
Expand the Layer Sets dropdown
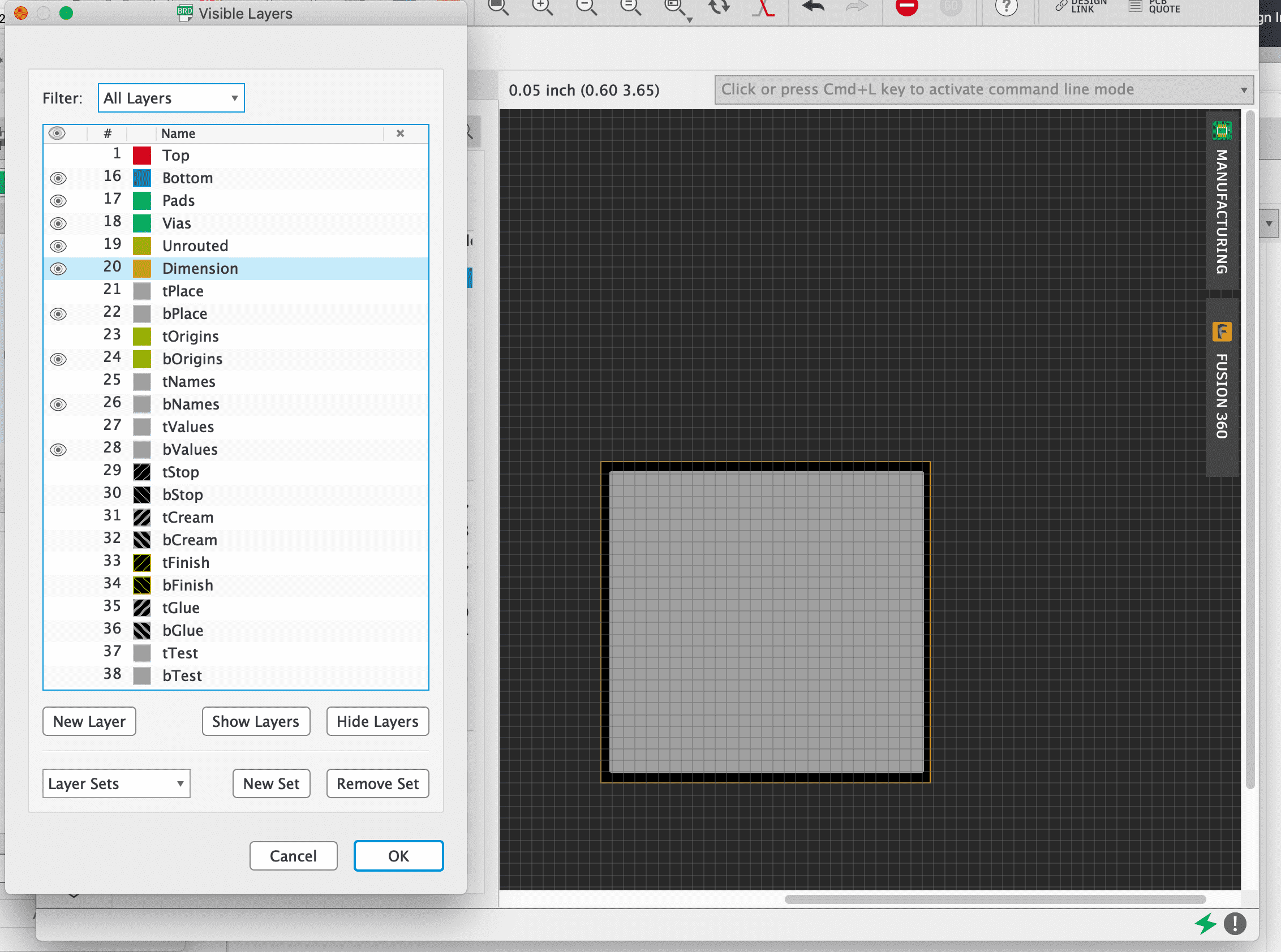click(x=116, y=784)
